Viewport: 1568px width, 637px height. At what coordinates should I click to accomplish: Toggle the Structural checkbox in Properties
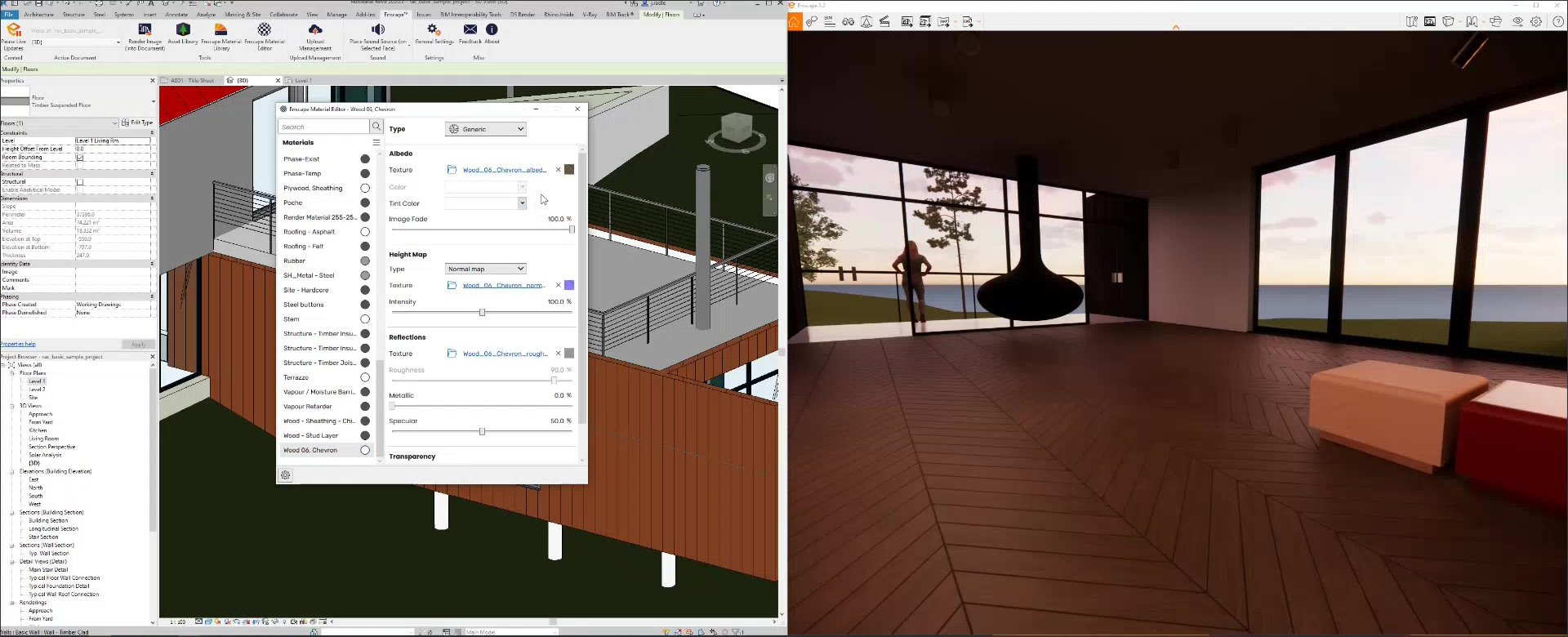[x=80, y=182]
